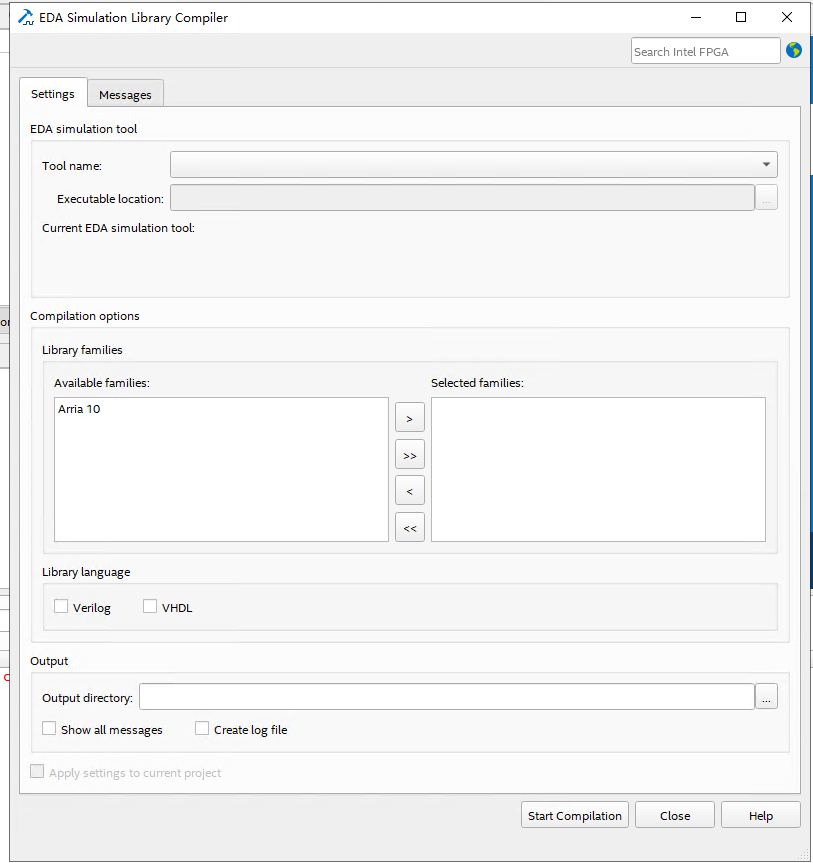Click the compiler icon in the title bar
Screen dimensions: 813x863
(25, 17)
